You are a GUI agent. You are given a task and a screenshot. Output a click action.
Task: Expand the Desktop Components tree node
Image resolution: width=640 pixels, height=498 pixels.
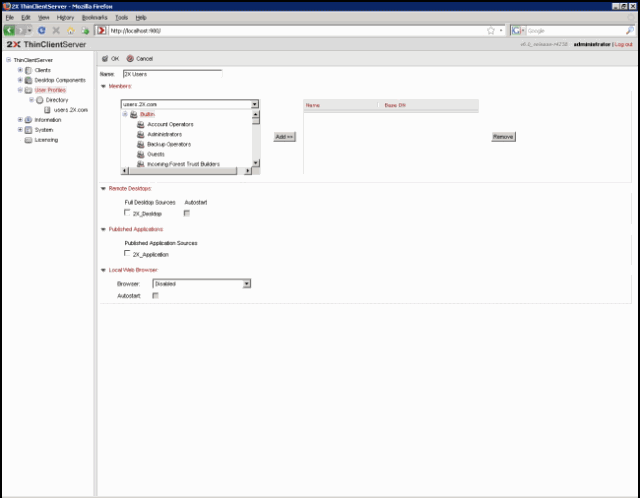pyautogui.click(x=20, y=80)
